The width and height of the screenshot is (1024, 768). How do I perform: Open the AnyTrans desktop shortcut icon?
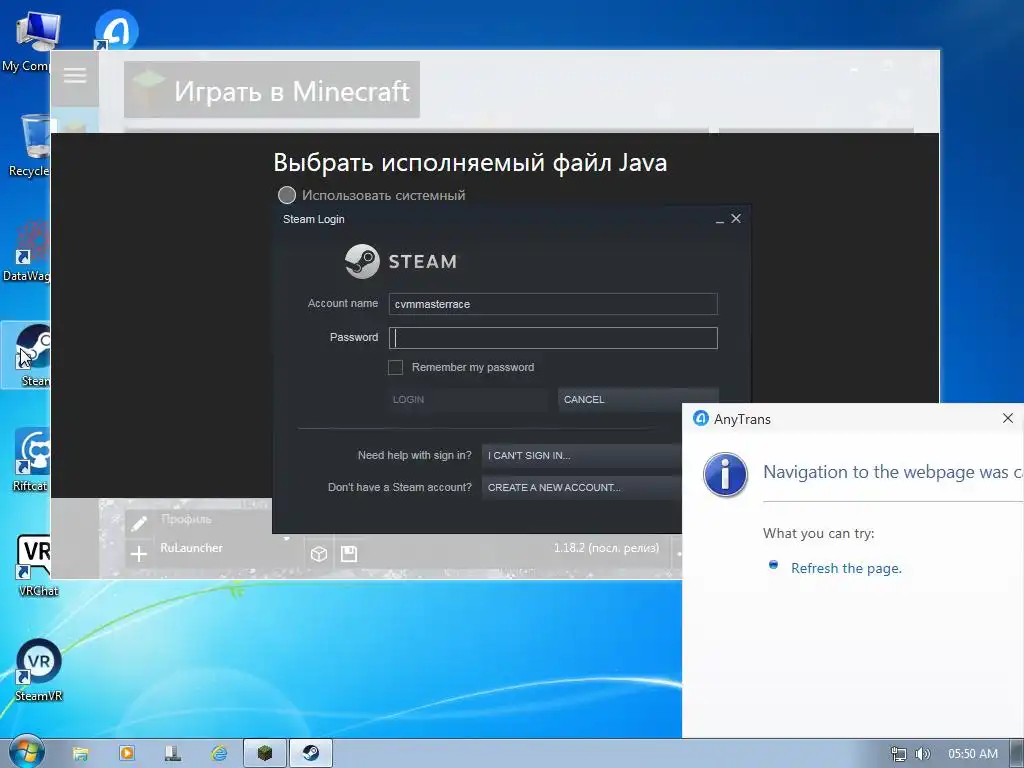(x=116, y=30)
